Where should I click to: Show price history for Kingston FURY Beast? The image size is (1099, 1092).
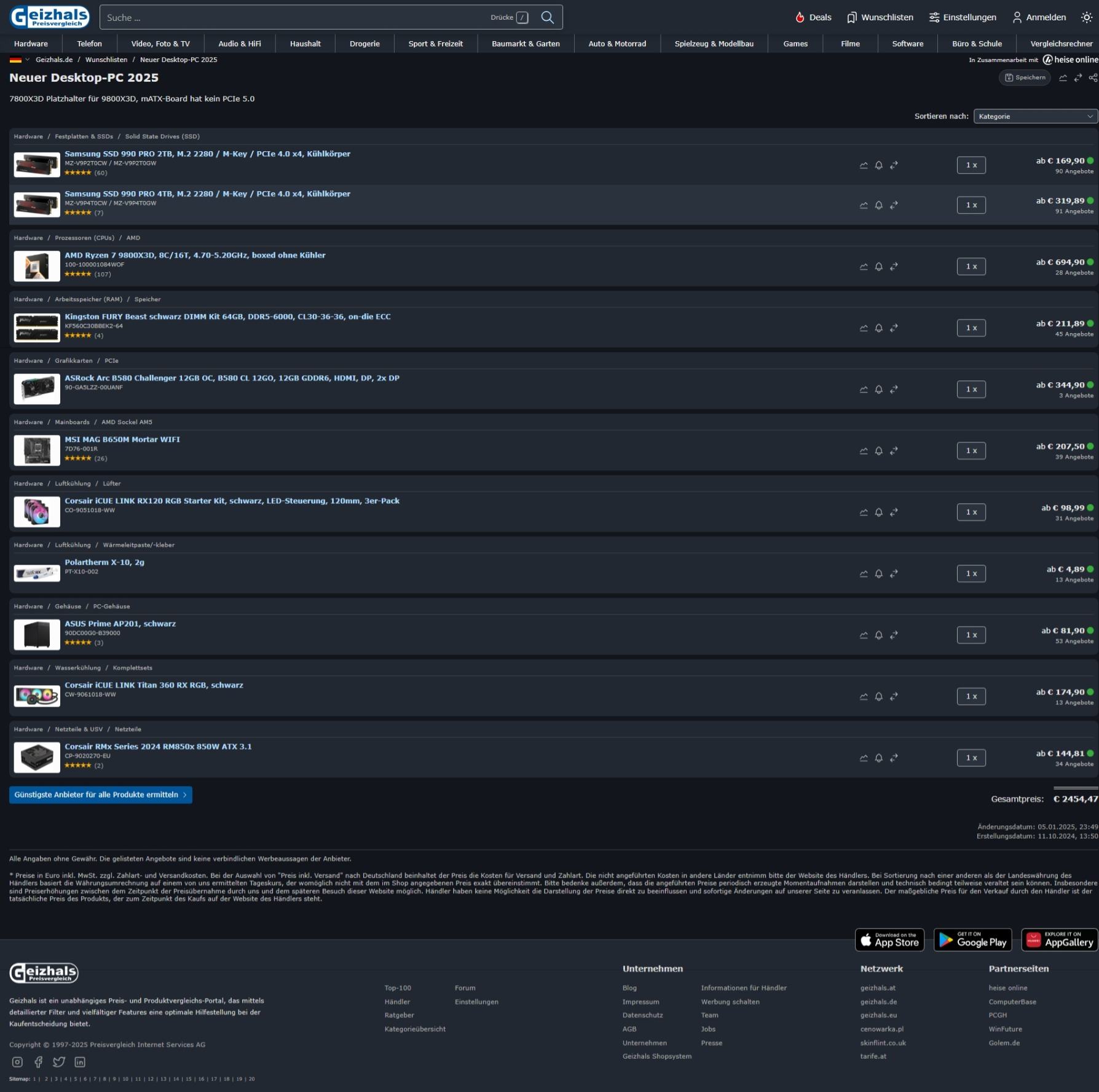pyautogui.click(x=864, y=328)
